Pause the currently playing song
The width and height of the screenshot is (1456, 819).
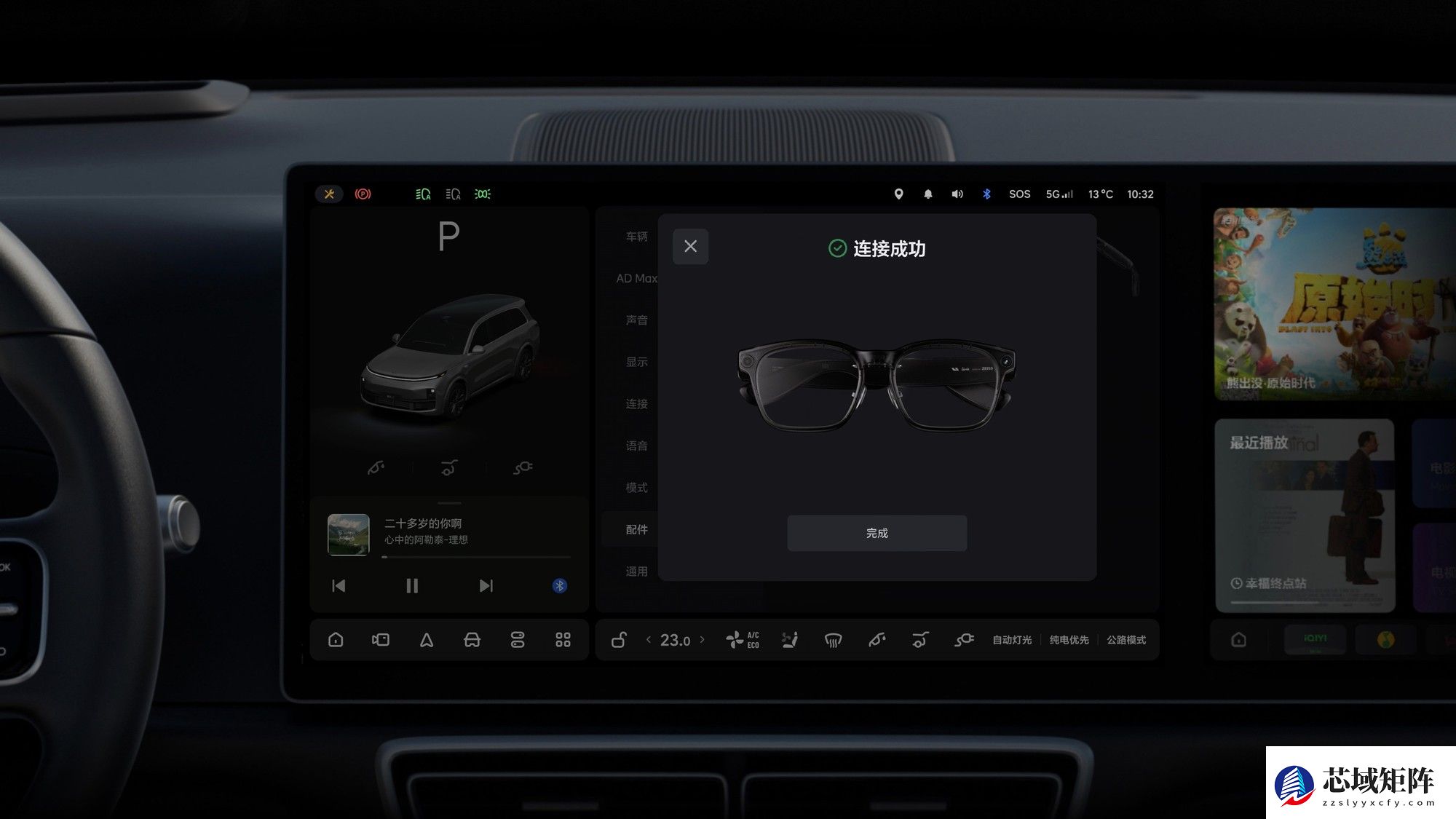click(412, 586)
